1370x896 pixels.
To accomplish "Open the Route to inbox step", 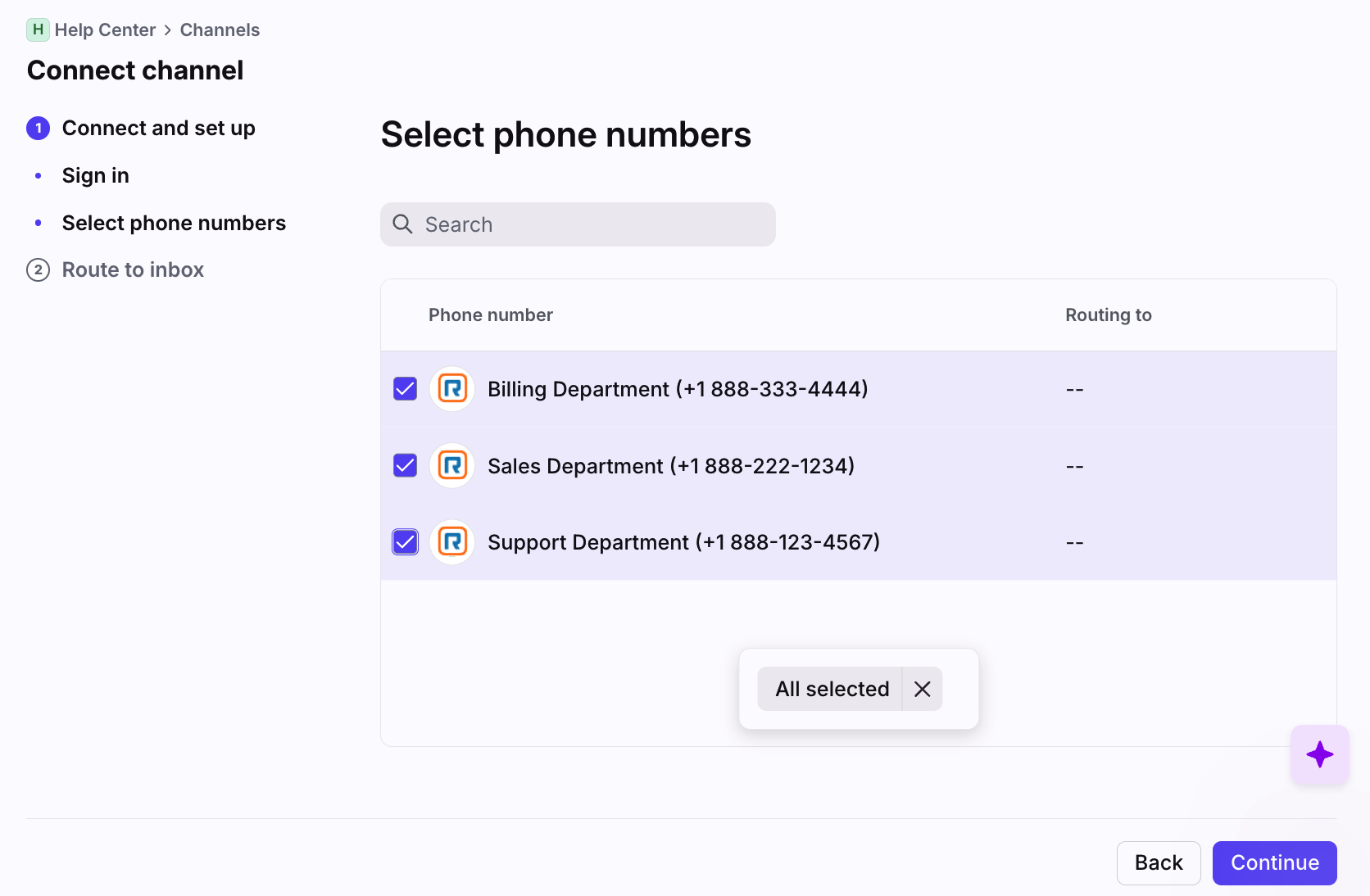I will [133, 269].
